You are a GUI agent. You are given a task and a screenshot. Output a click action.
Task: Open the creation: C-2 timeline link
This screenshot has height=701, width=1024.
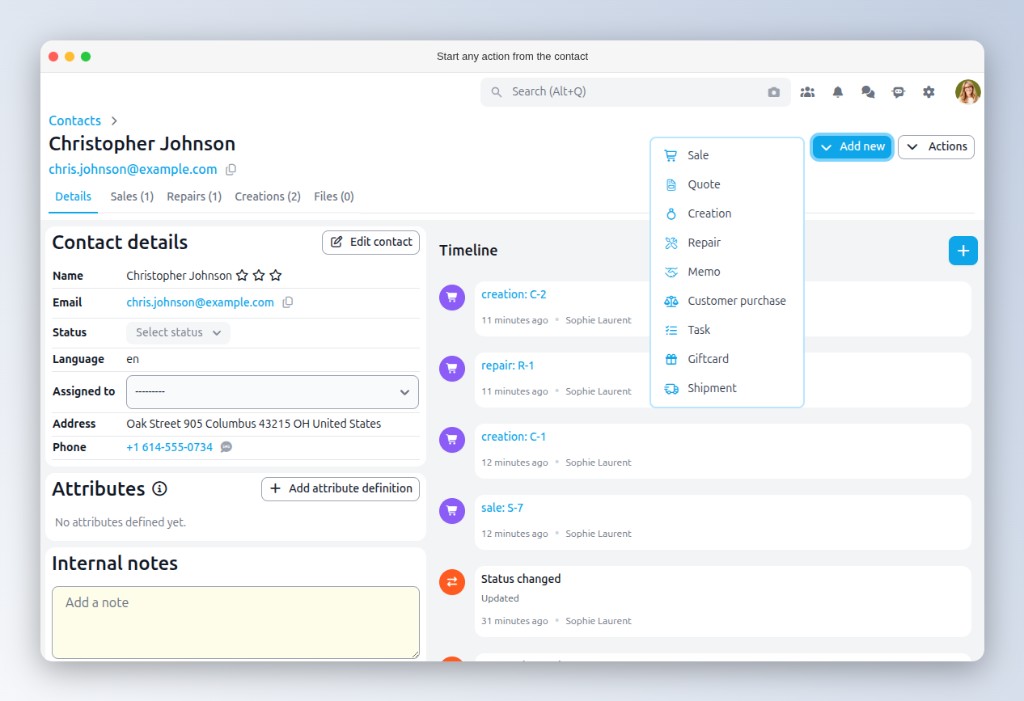513,295
